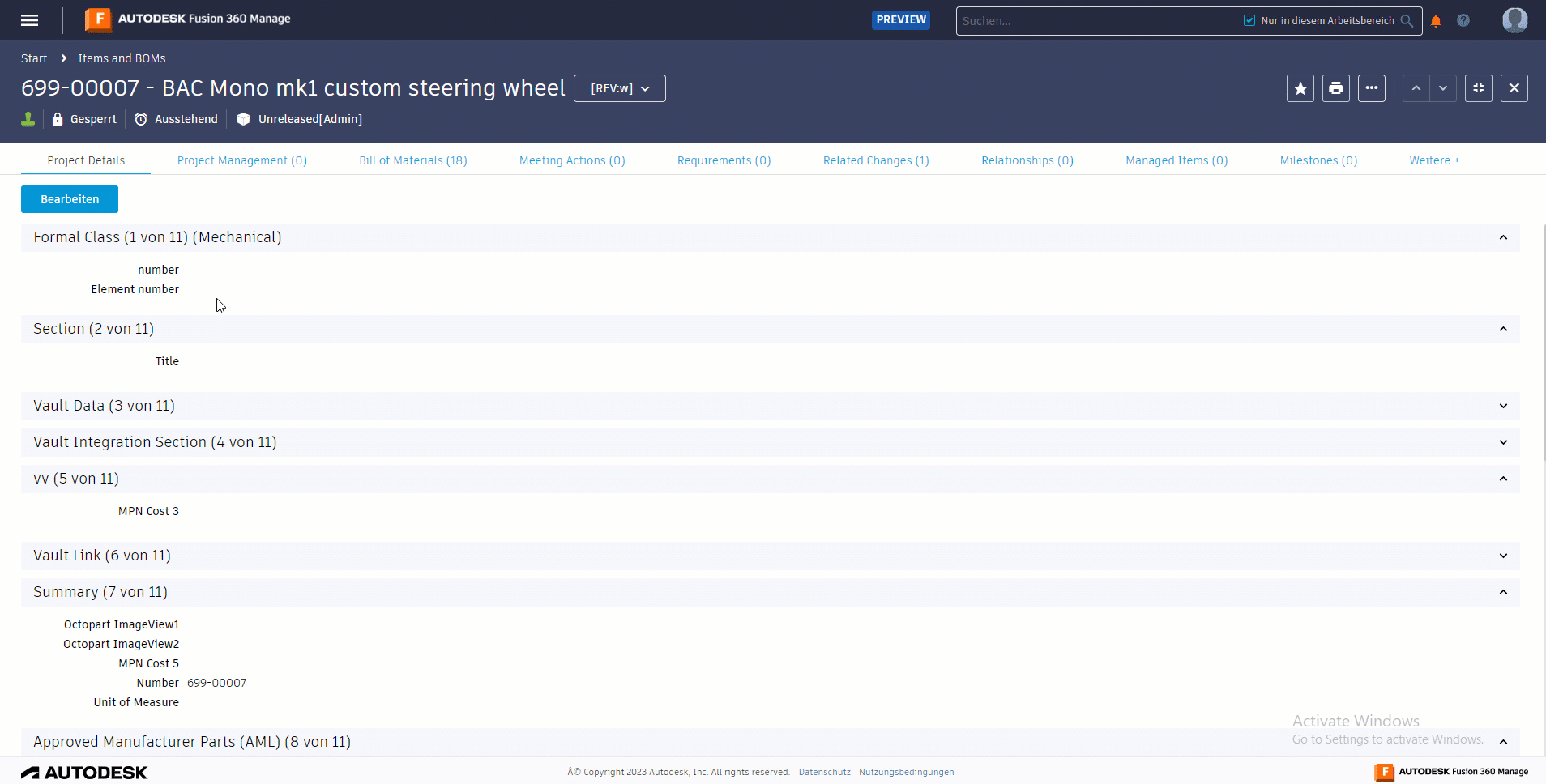
Task: Collapse Section (2 von 11)
Action: point(1503,329)
